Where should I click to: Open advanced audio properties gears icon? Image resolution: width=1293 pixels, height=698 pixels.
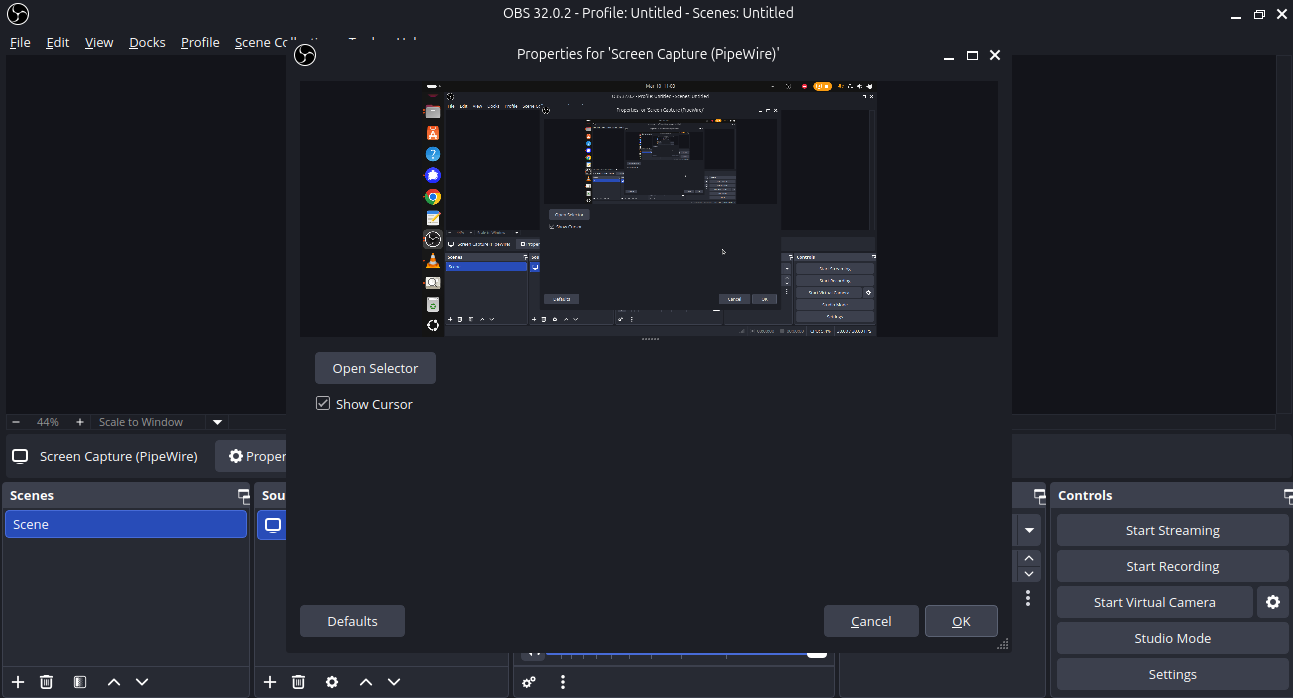pos(529,682)
